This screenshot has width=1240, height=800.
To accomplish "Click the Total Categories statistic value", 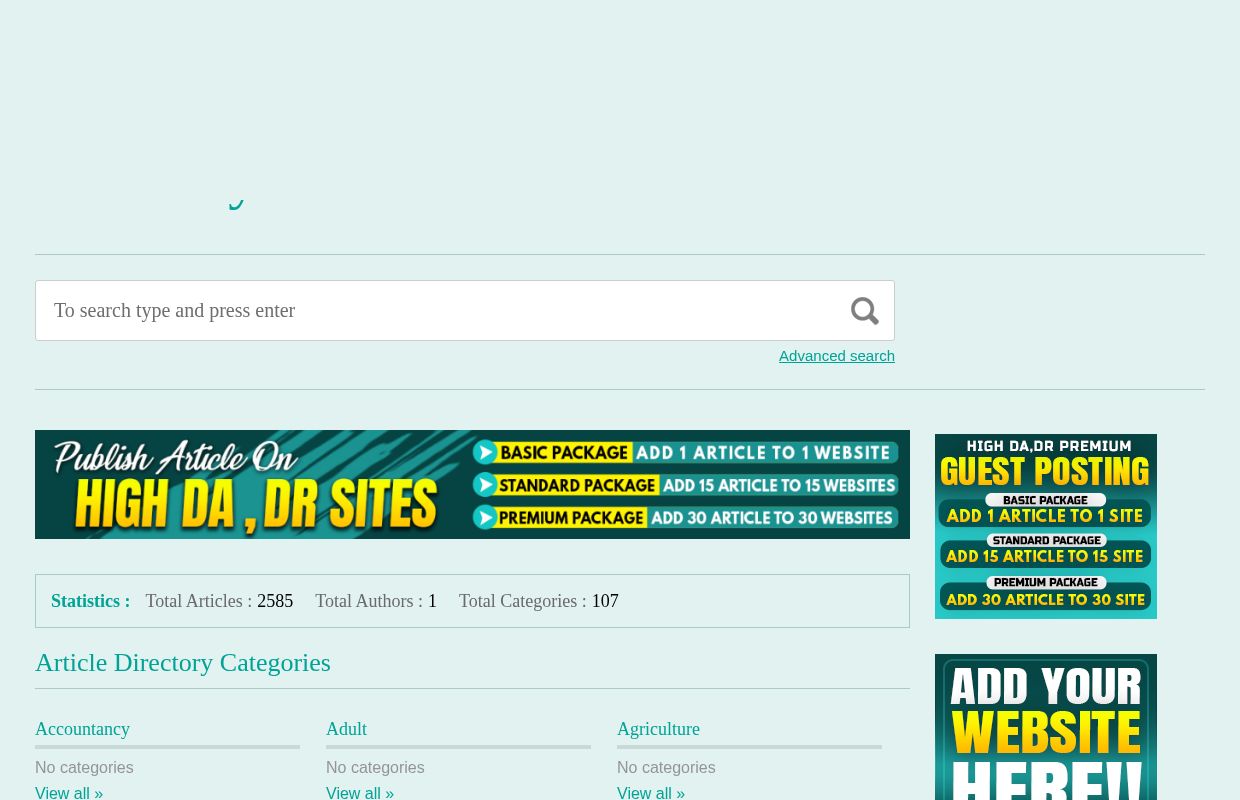I will (x=605, y=601).
